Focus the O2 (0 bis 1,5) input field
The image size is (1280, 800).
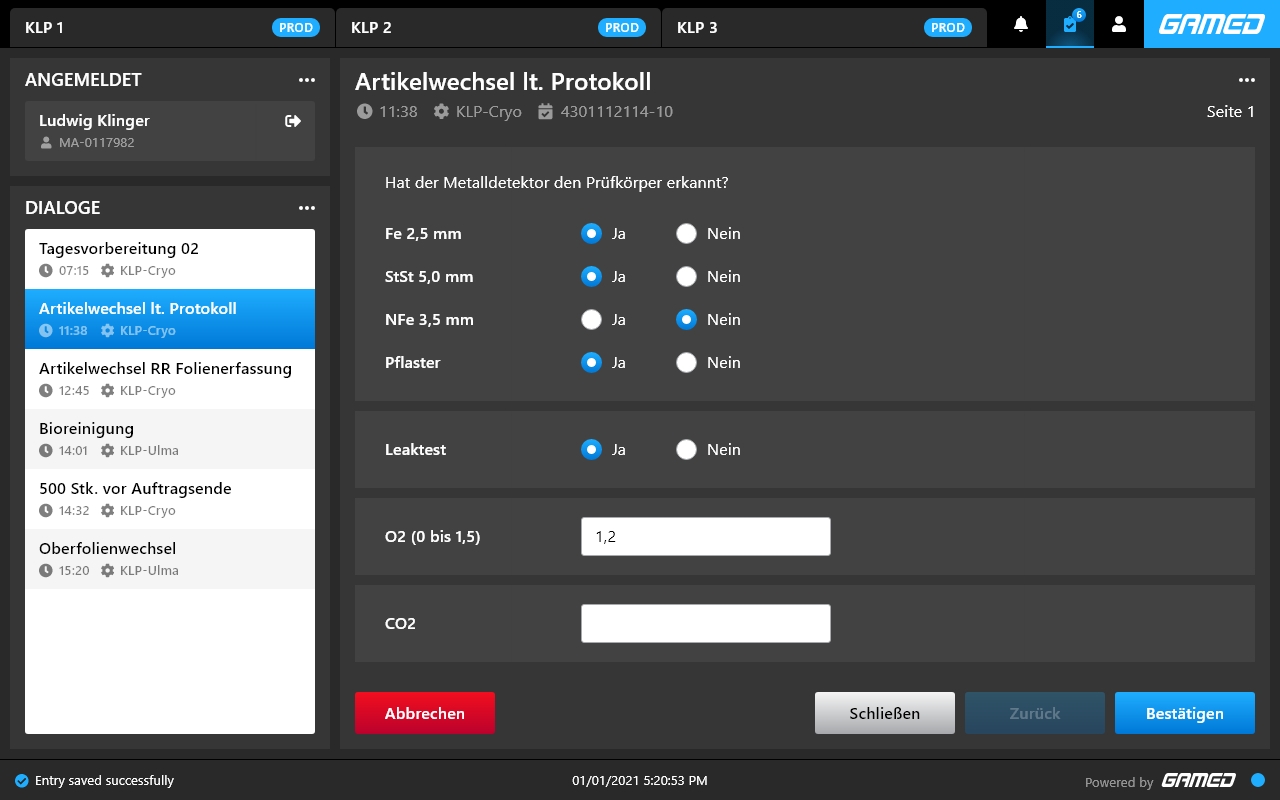coord(706,536)
